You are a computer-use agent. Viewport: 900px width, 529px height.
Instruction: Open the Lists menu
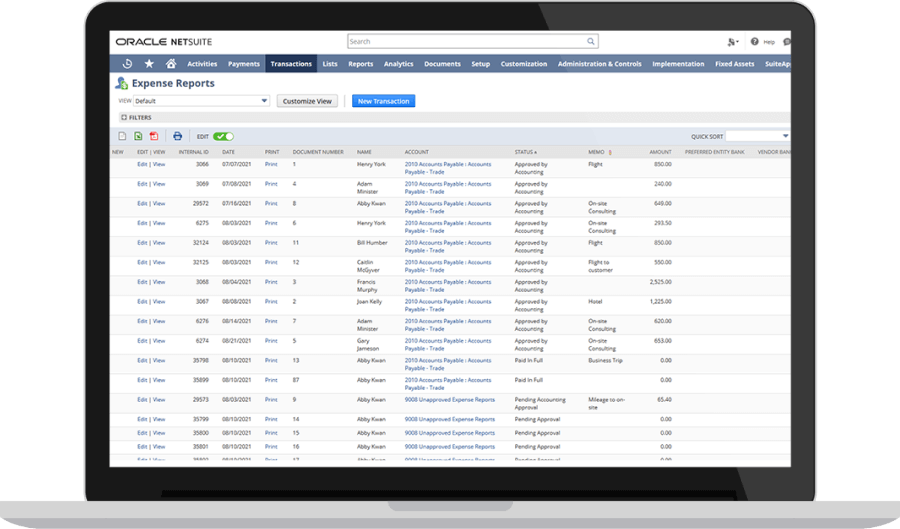pyautogui.click(x=330, y=64)
